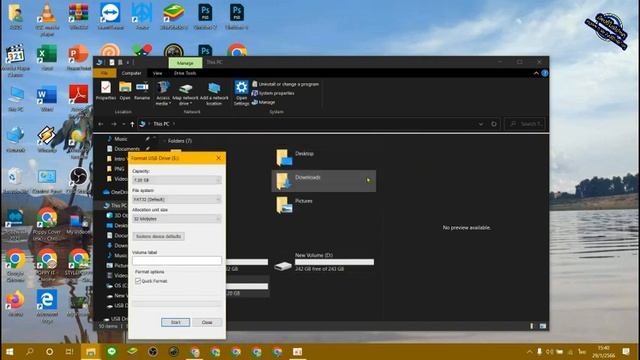Open the TeamViewer desktop shortcut
The image size is (640, 360).
110,16
